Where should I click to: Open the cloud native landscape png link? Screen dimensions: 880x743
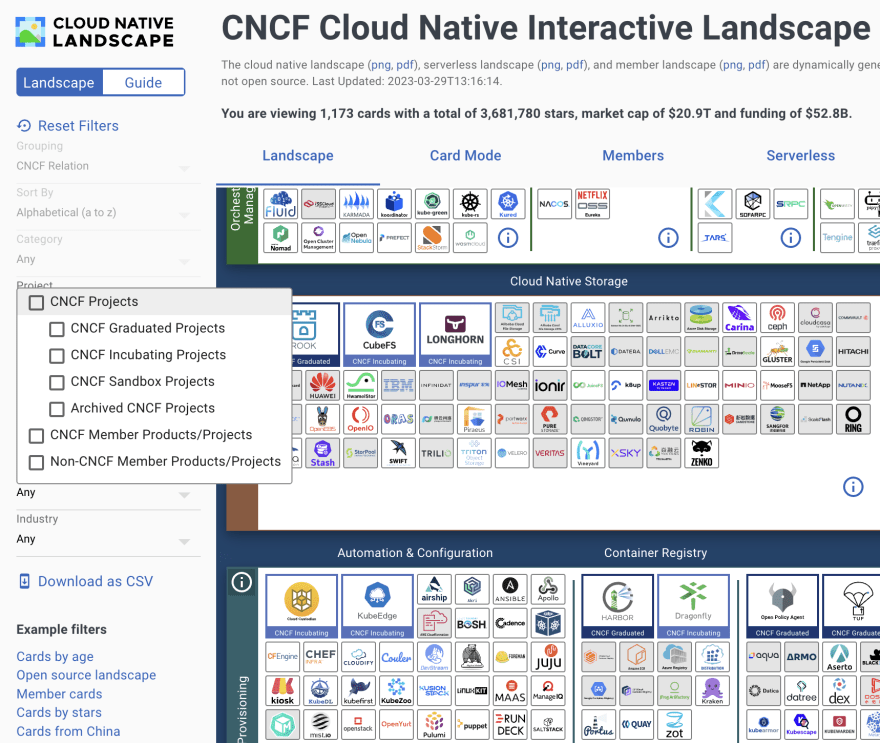coord(381,65)
